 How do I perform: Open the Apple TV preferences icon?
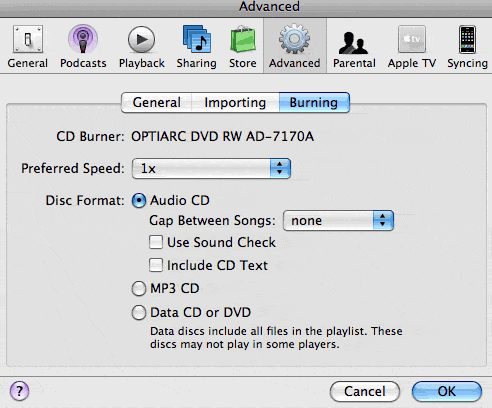click(x=412, y=39)
